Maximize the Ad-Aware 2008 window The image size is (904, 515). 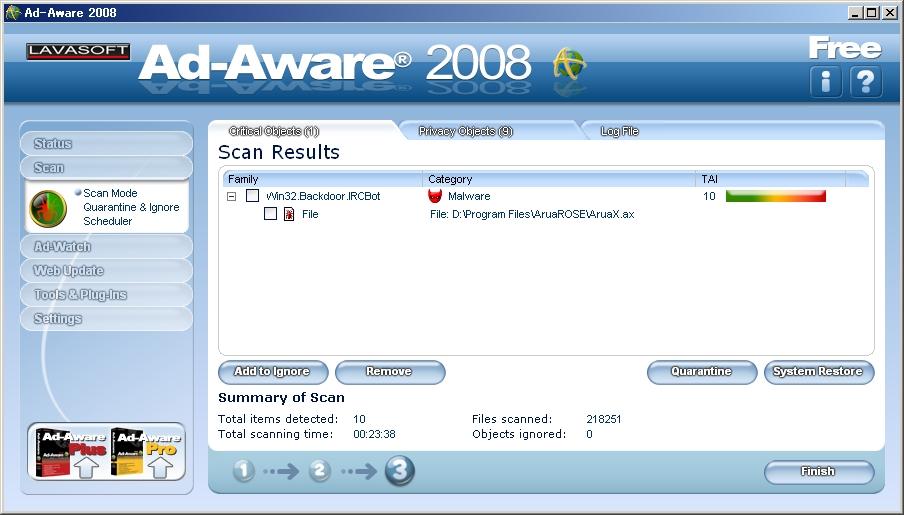tap(872, 13)
